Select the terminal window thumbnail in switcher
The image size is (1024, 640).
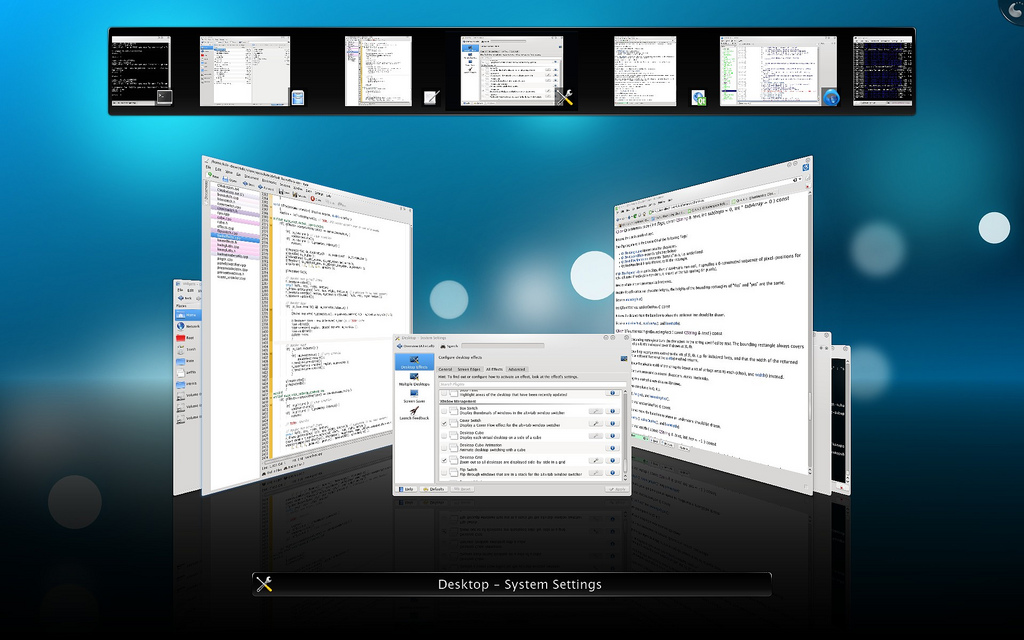pos(141,70)
